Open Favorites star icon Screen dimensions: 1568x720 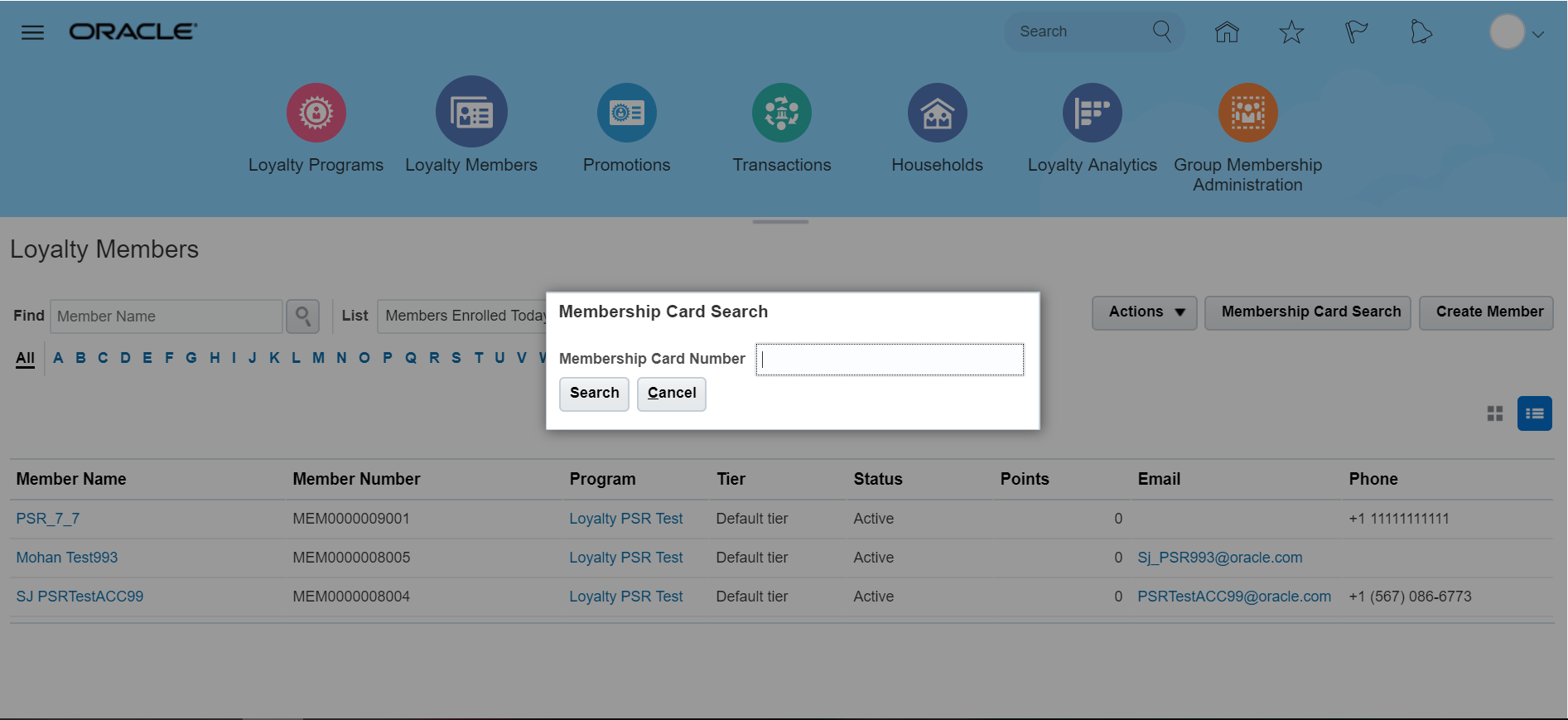(1291, 32)
